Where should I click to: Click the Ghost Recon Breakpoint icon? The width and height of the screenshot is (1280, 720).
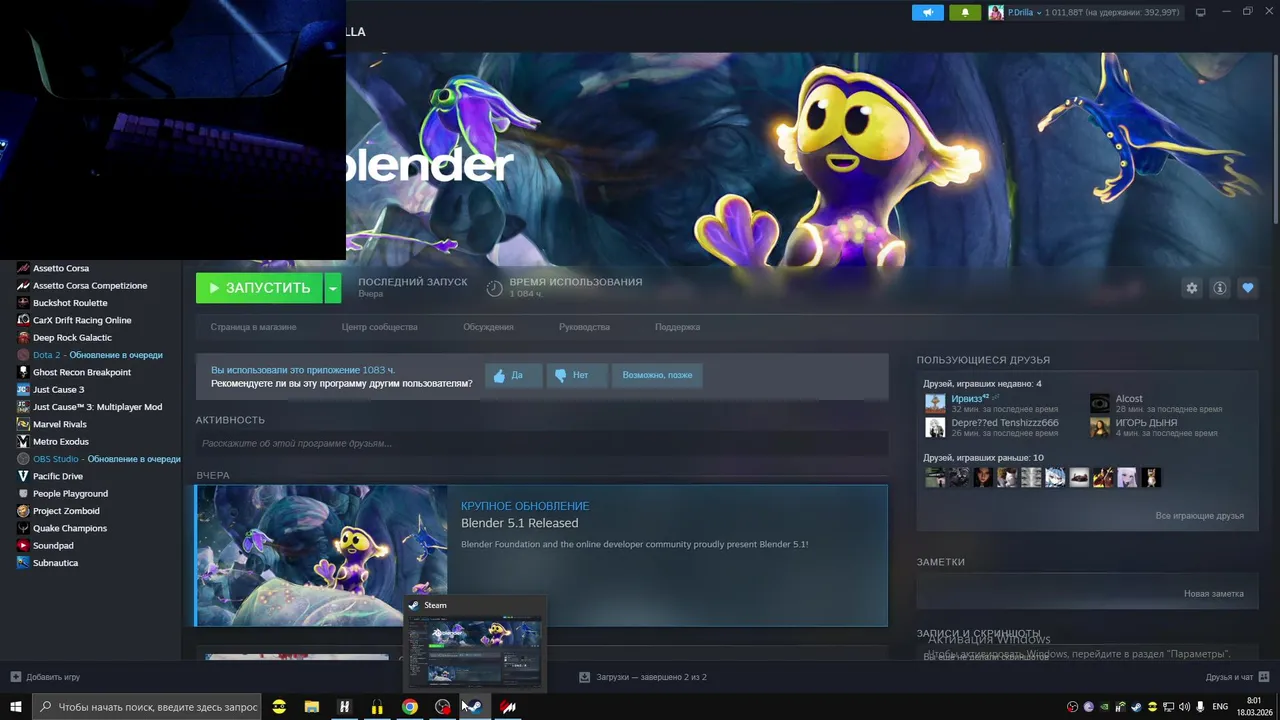click(x=23, y=372)
